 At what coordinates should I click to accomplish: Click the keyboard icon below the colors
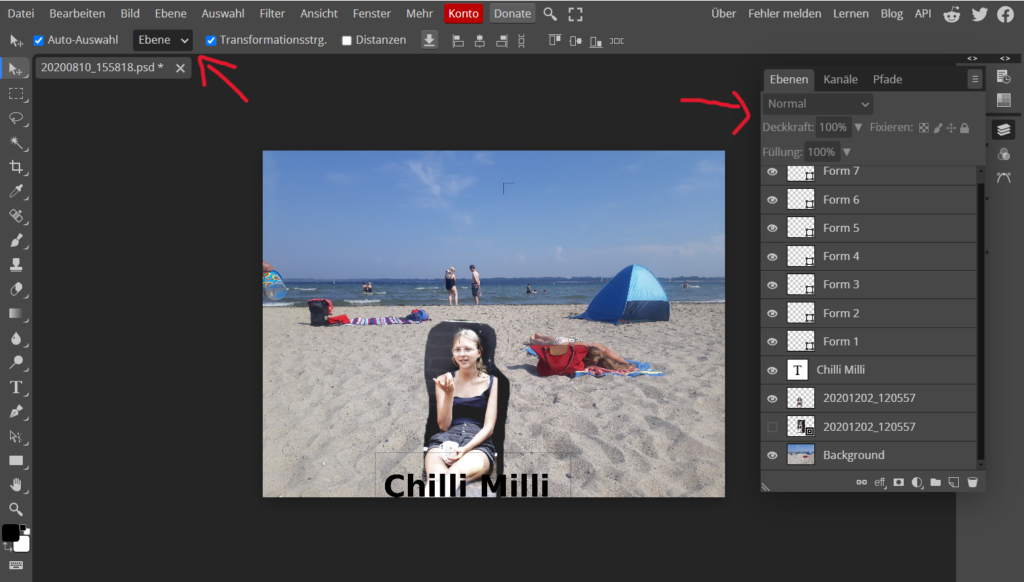(x=16, y=565)
